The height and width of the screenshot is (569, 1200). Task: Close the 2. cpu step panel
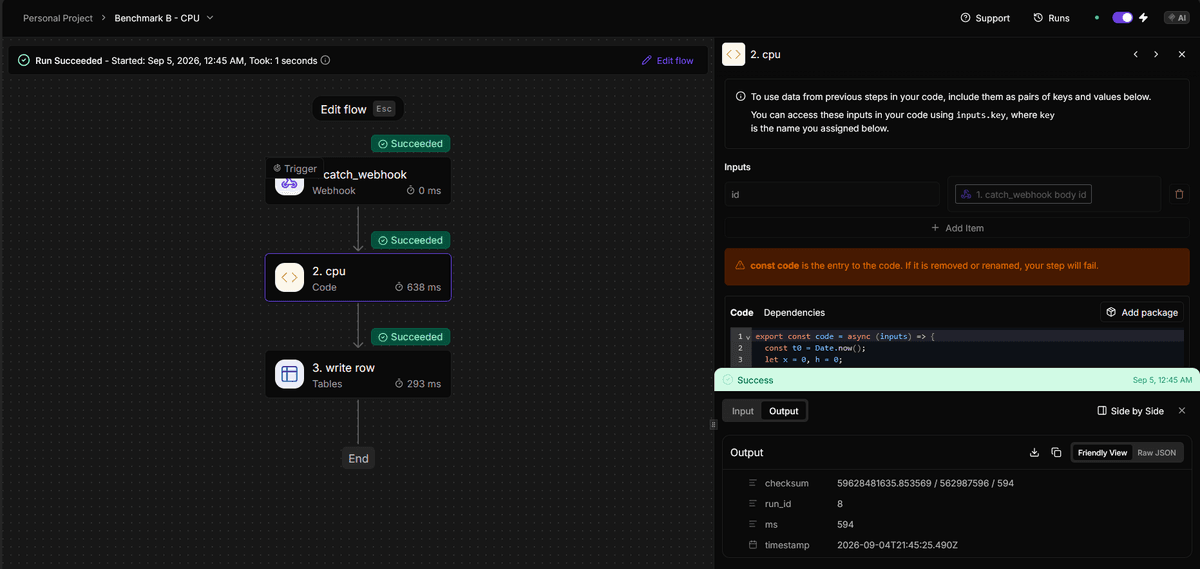tap(1181, 54)
